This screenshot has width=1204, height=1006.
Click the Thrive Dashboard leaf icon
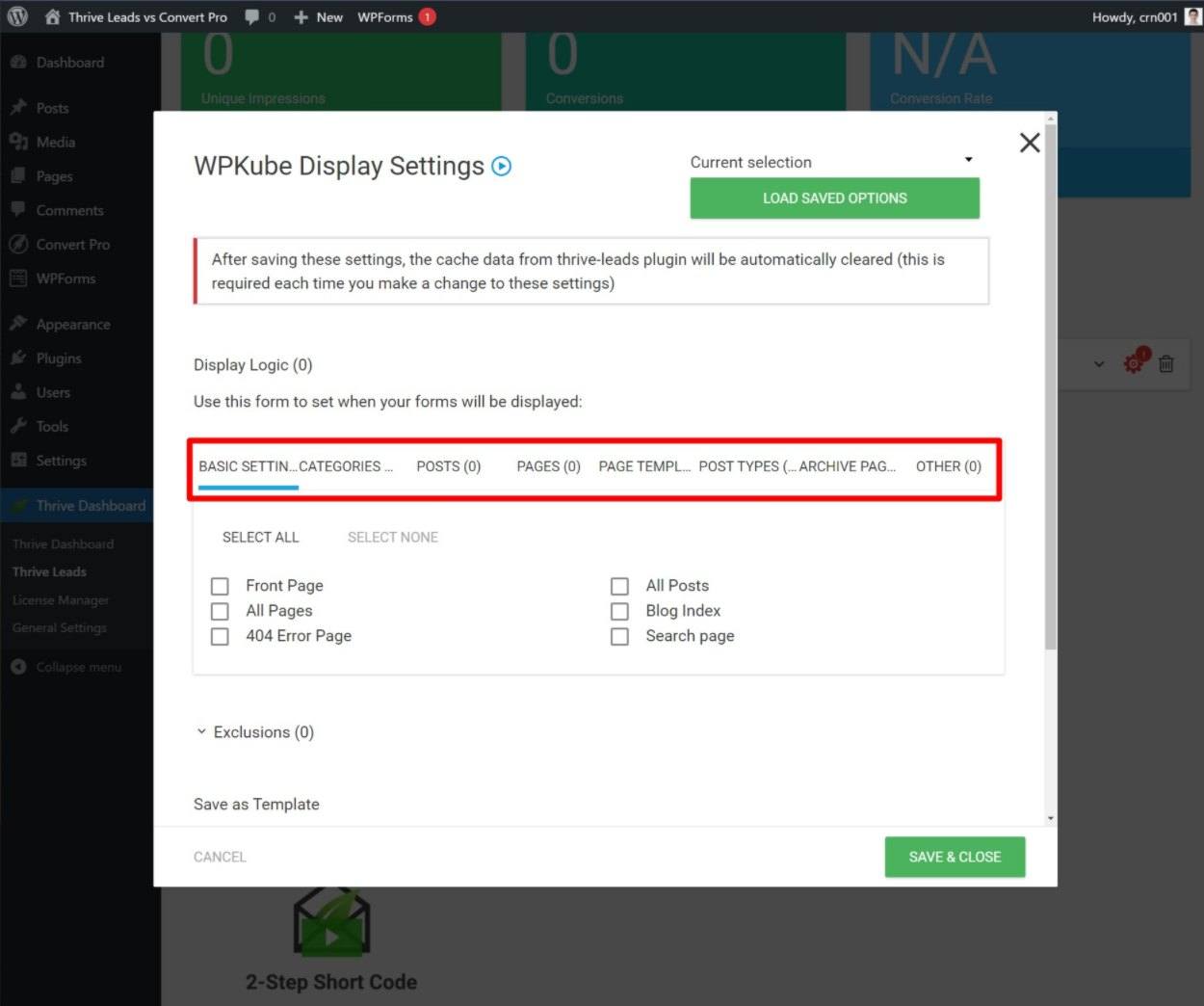click(18, 505)
